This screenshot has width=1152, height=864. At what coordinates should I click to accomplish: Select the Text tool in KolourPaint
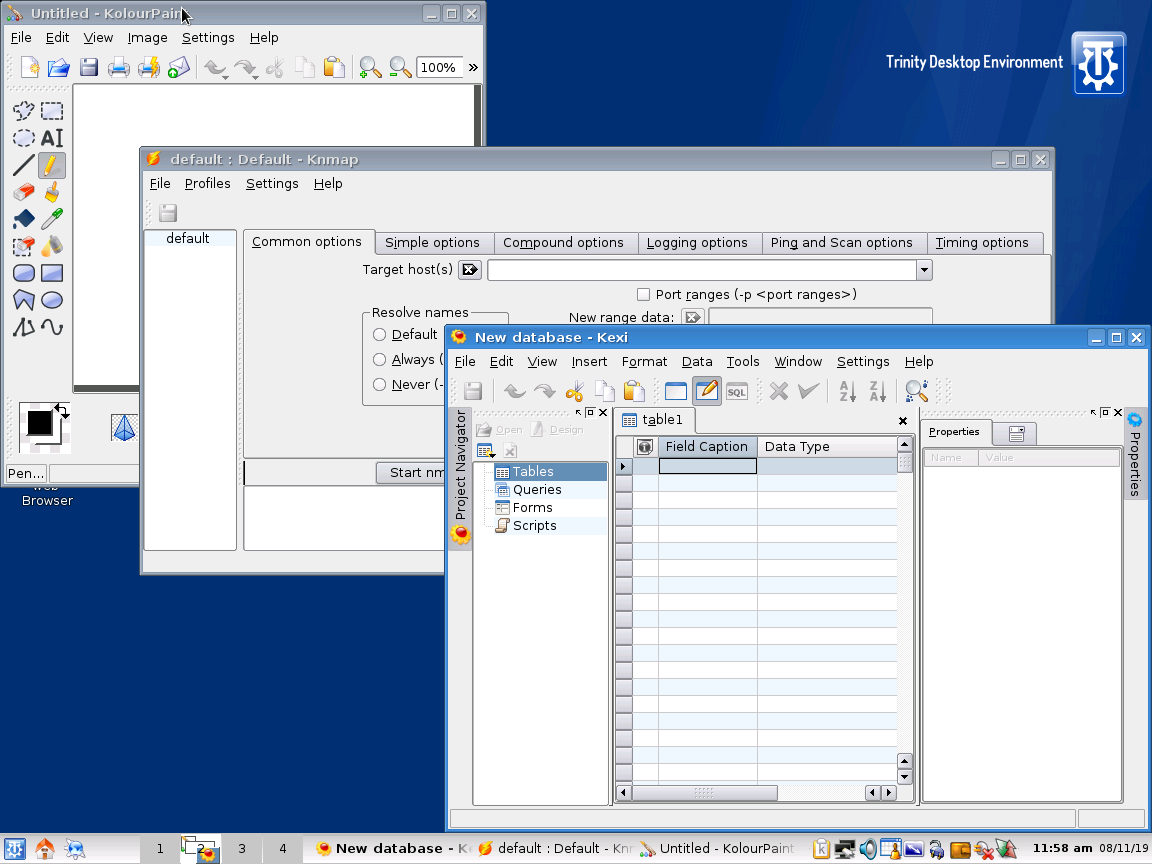pos(51,138)
